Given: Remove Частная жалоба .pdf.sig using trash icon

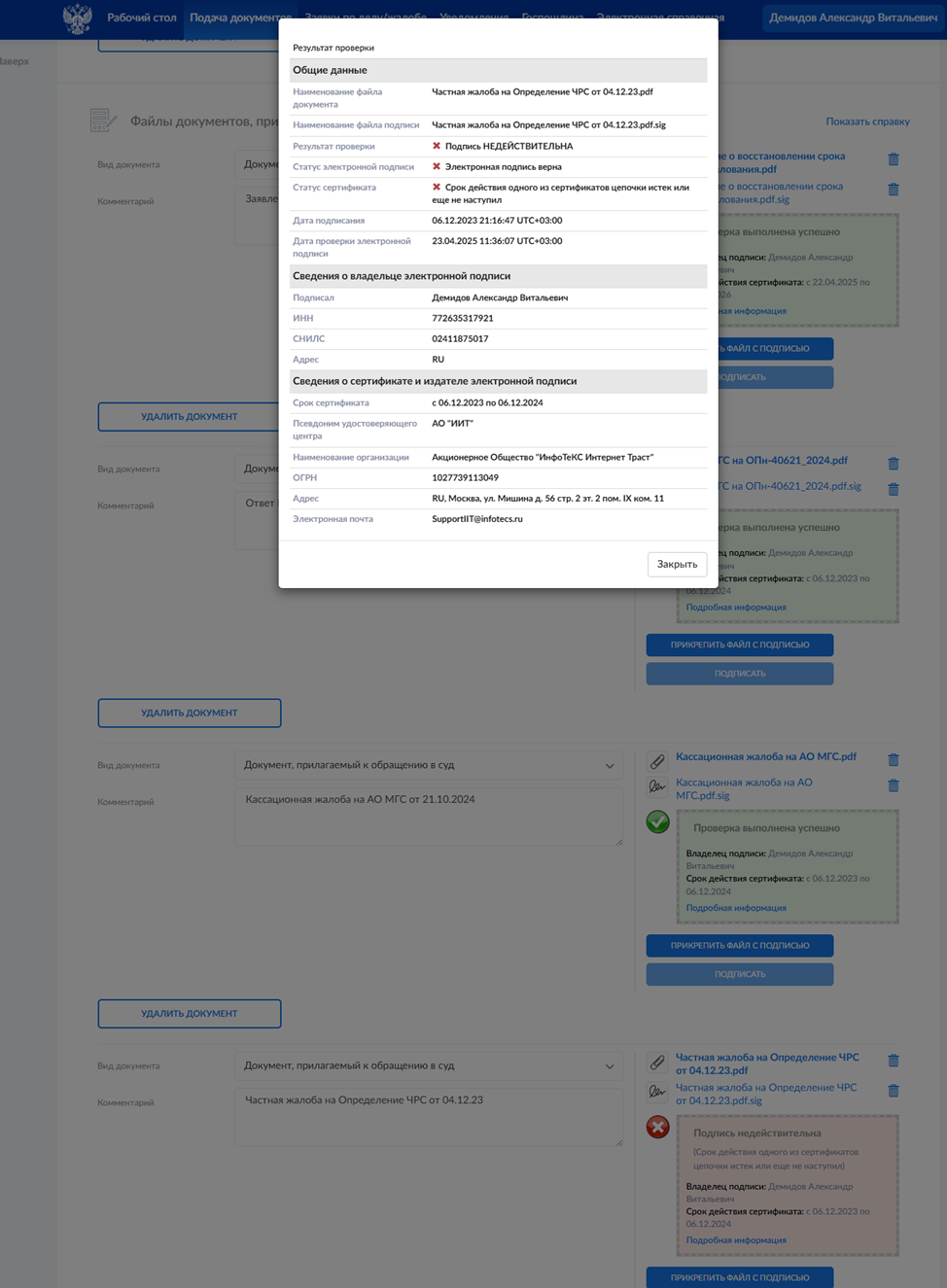Looking at the screenshot, I should [x=893, y=1091].
